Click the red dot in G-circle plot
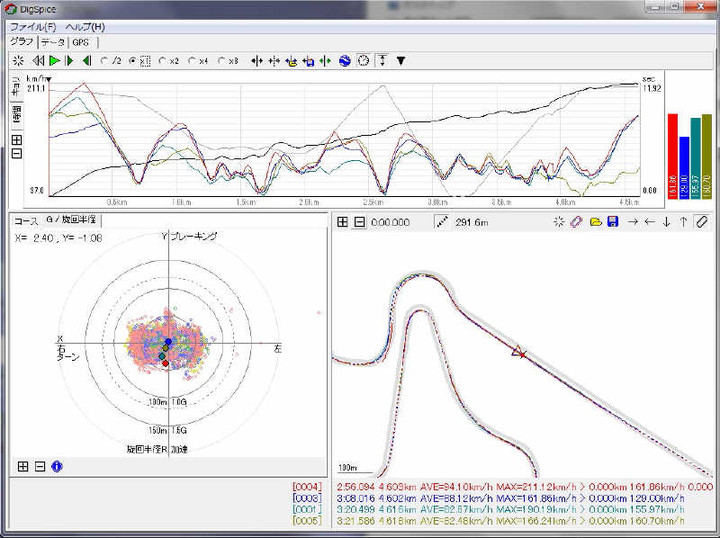The width and height of the screenshot is (720, 538). (165, 364)
